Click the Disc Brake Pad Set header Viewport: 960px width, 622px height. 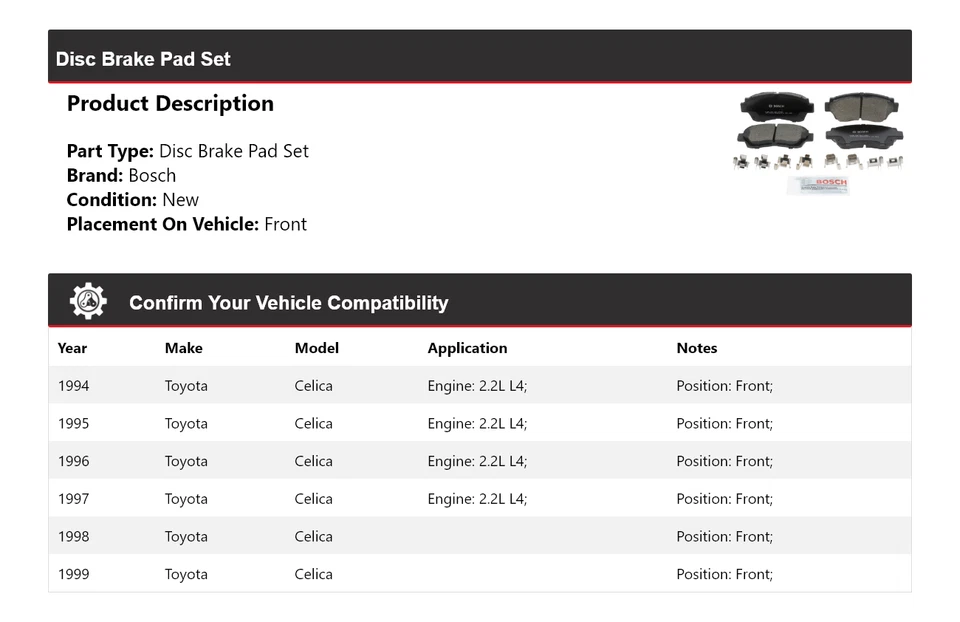(143, 59)
